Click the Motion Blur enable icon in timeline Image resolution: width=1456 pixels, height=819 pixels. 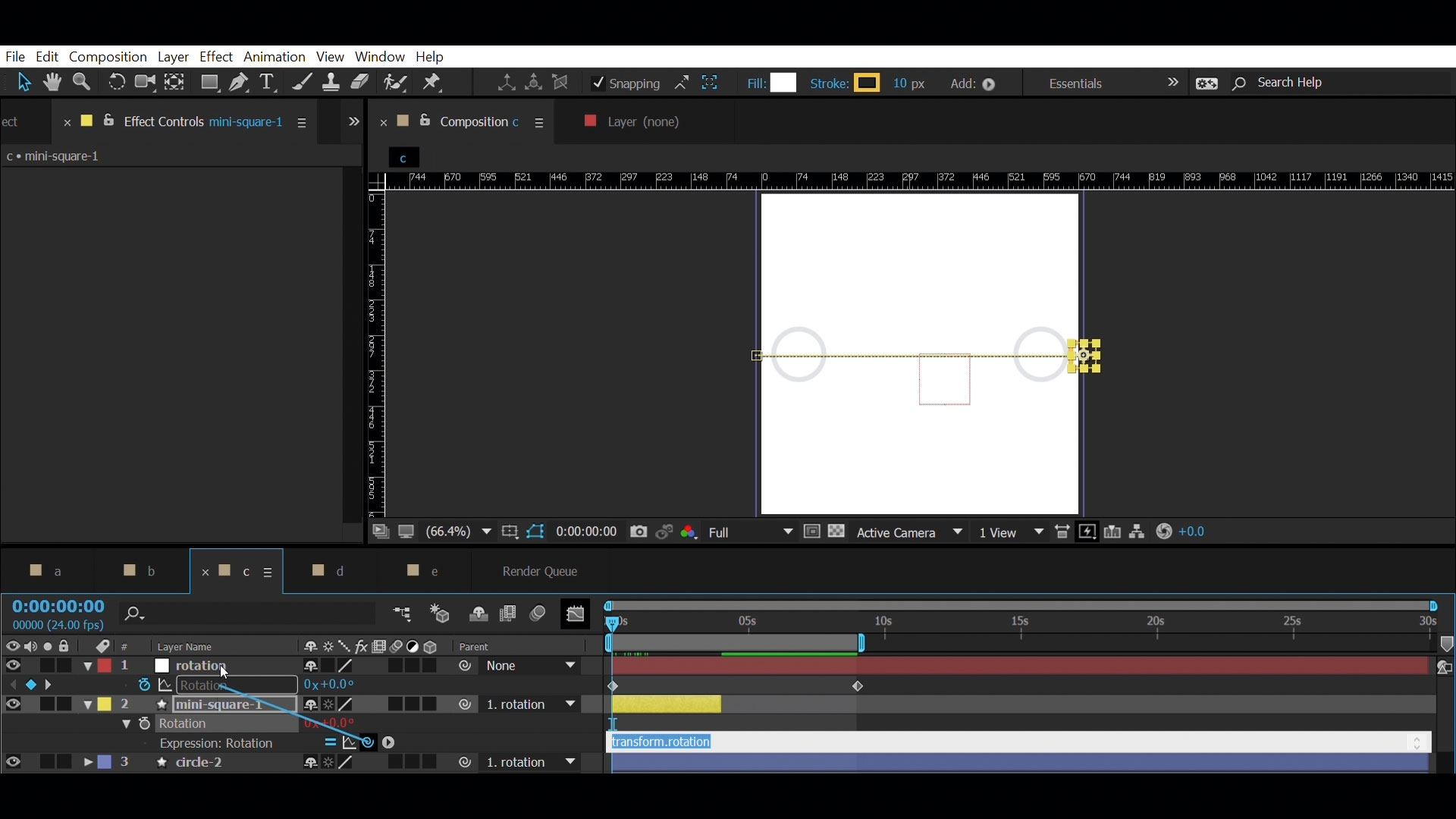click(538, 614)
